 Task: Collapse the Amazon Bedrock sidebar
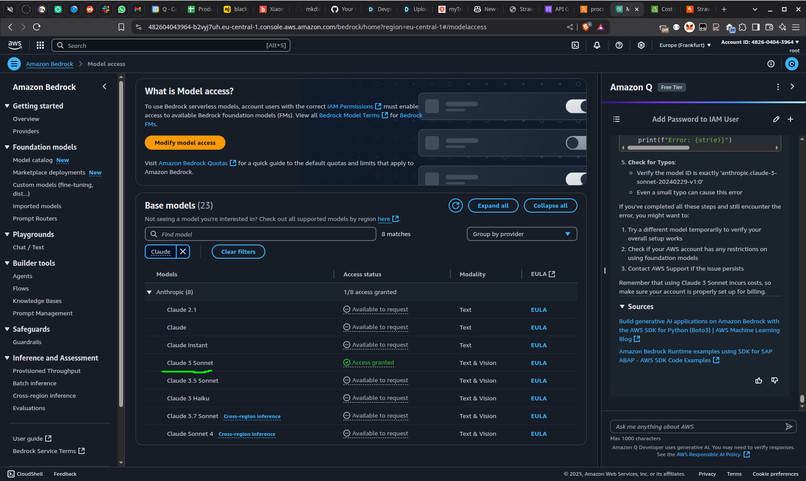tap(104, 87)
